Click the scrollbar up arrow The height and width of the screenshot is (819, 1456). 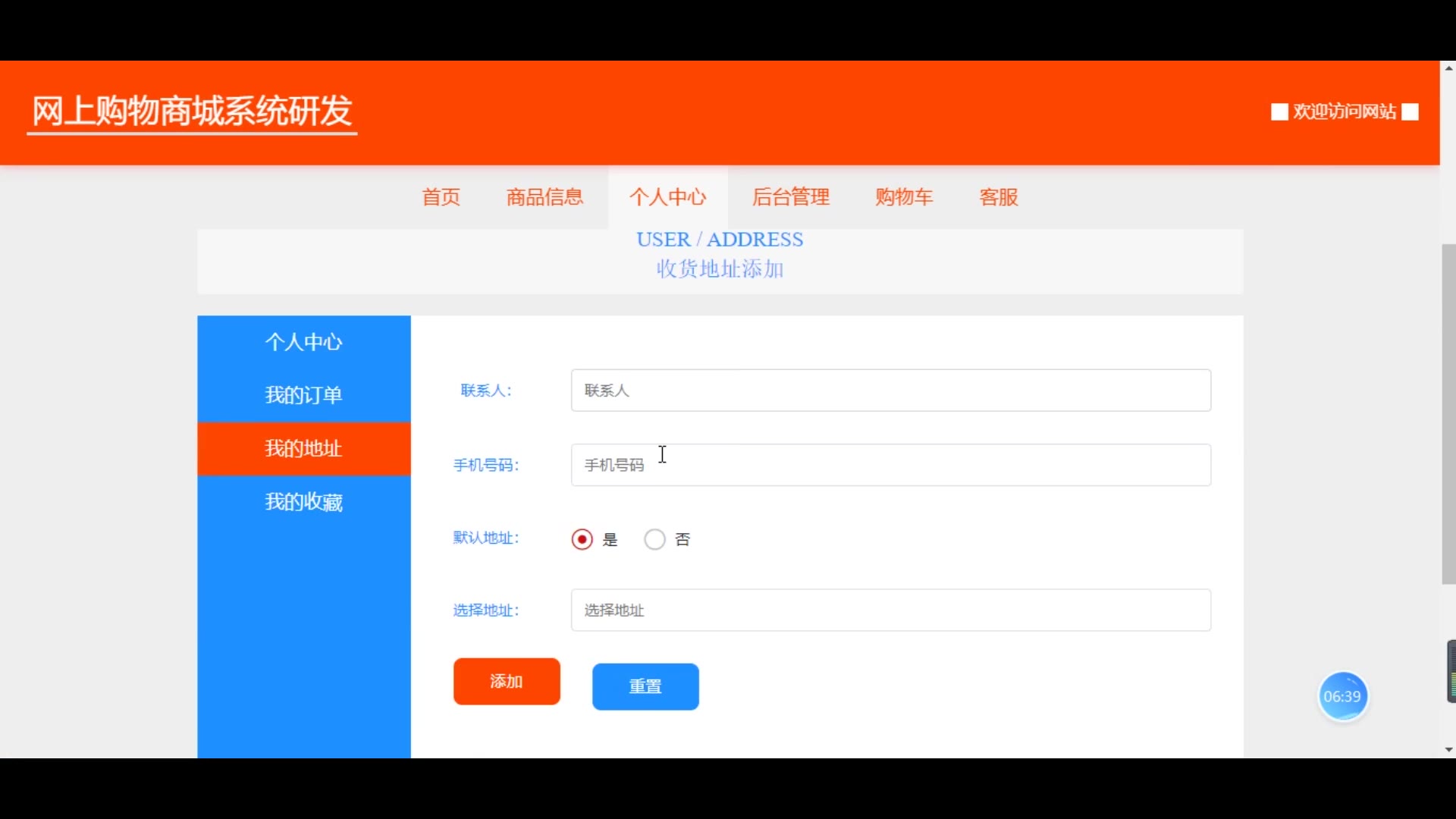pyautogui.click(x=1448, y=68)
